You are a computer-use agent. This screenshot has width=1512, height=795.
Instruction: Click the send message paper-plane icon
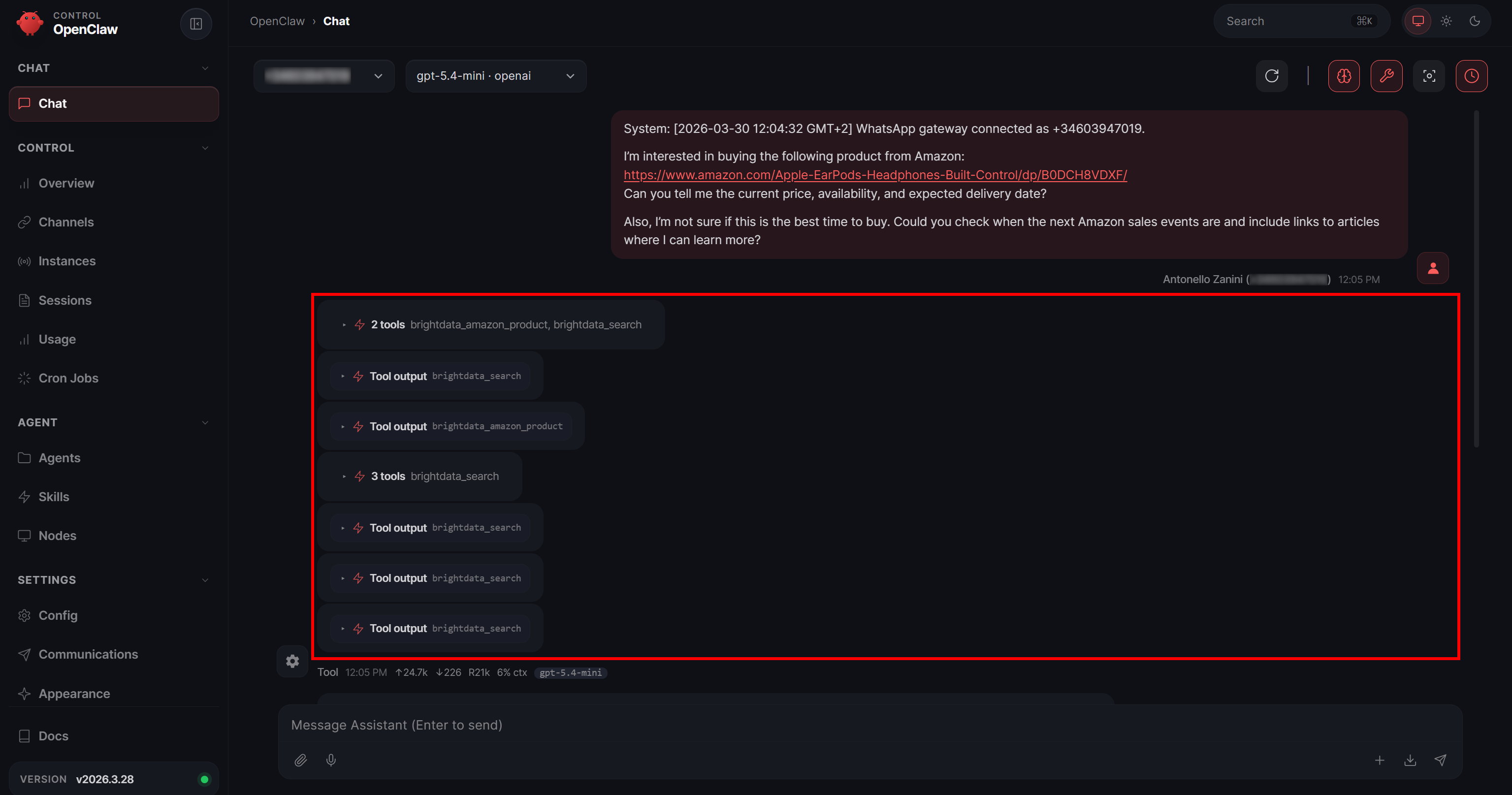click(x=1441, y=761)
